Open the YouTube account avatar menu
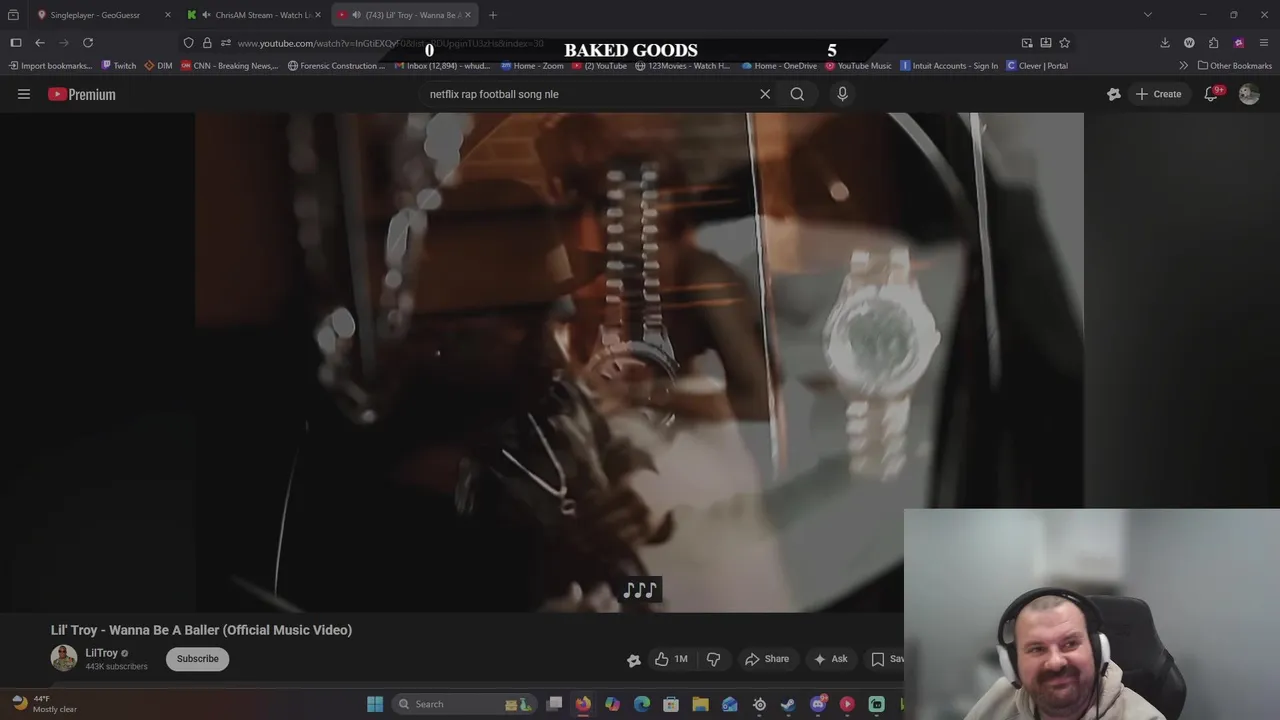Screen dimensions: 1280x720 click(1249, 94)
